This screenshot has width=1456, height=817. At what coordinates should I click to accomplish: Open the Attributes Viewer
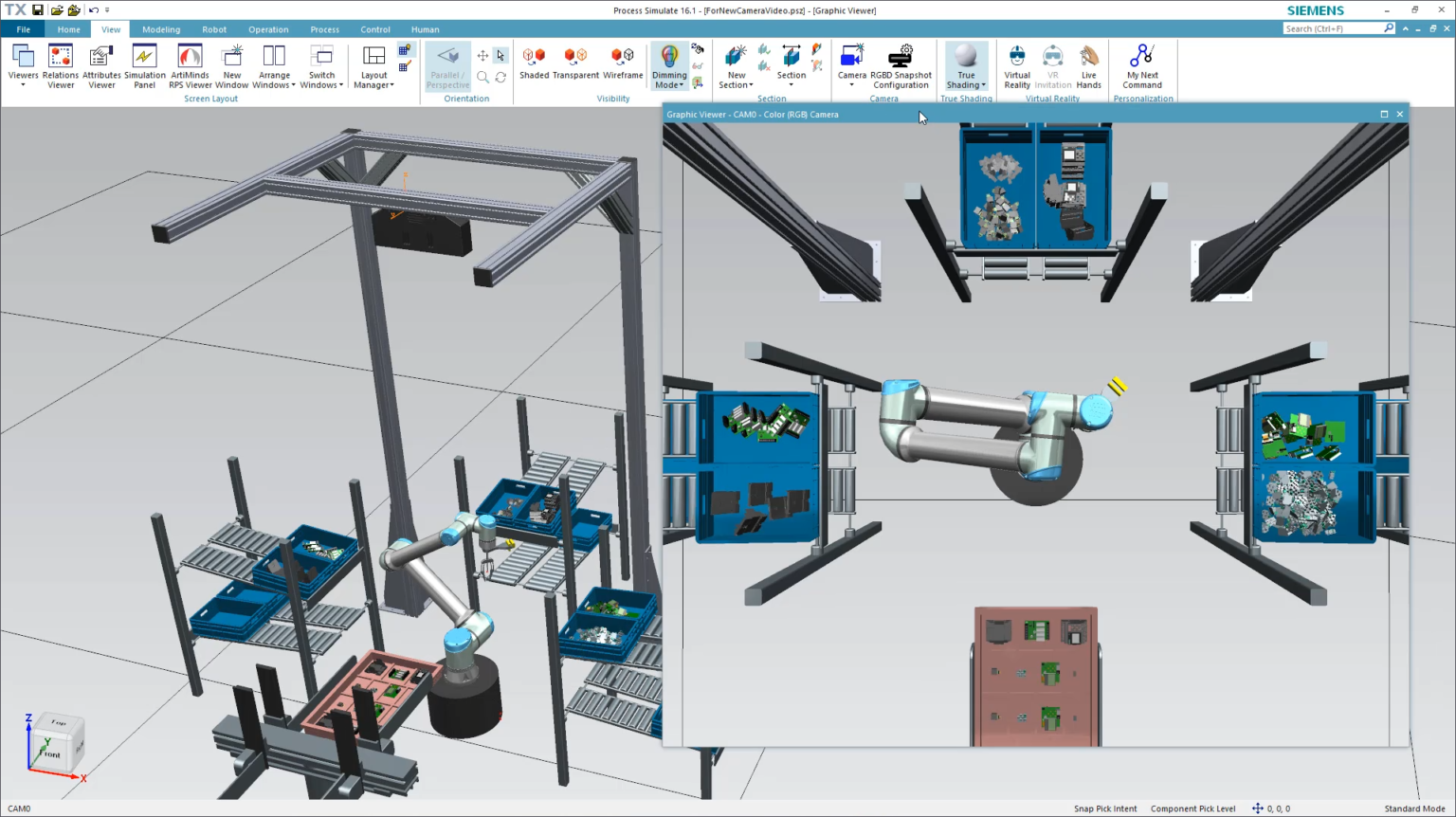(x=101, y=66)
